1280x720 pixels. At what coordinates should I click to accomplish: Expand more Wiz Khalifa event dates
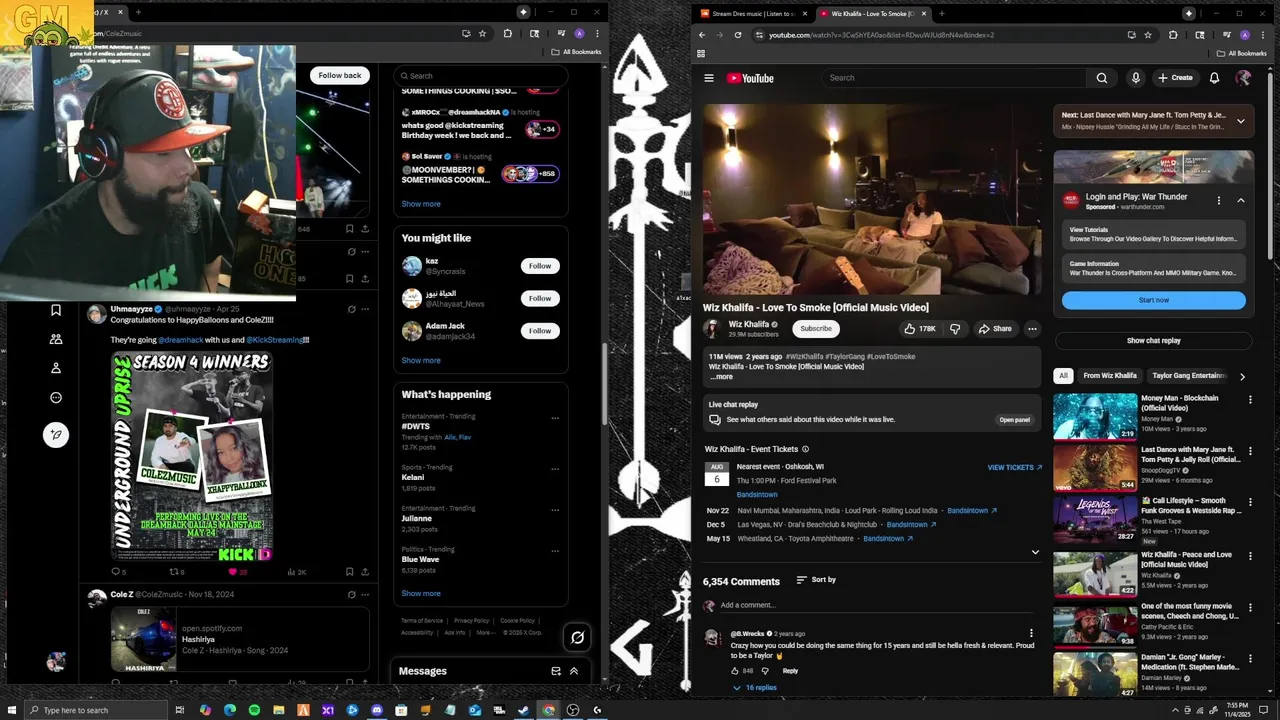pyautogui.click(x=1035, y=552)
